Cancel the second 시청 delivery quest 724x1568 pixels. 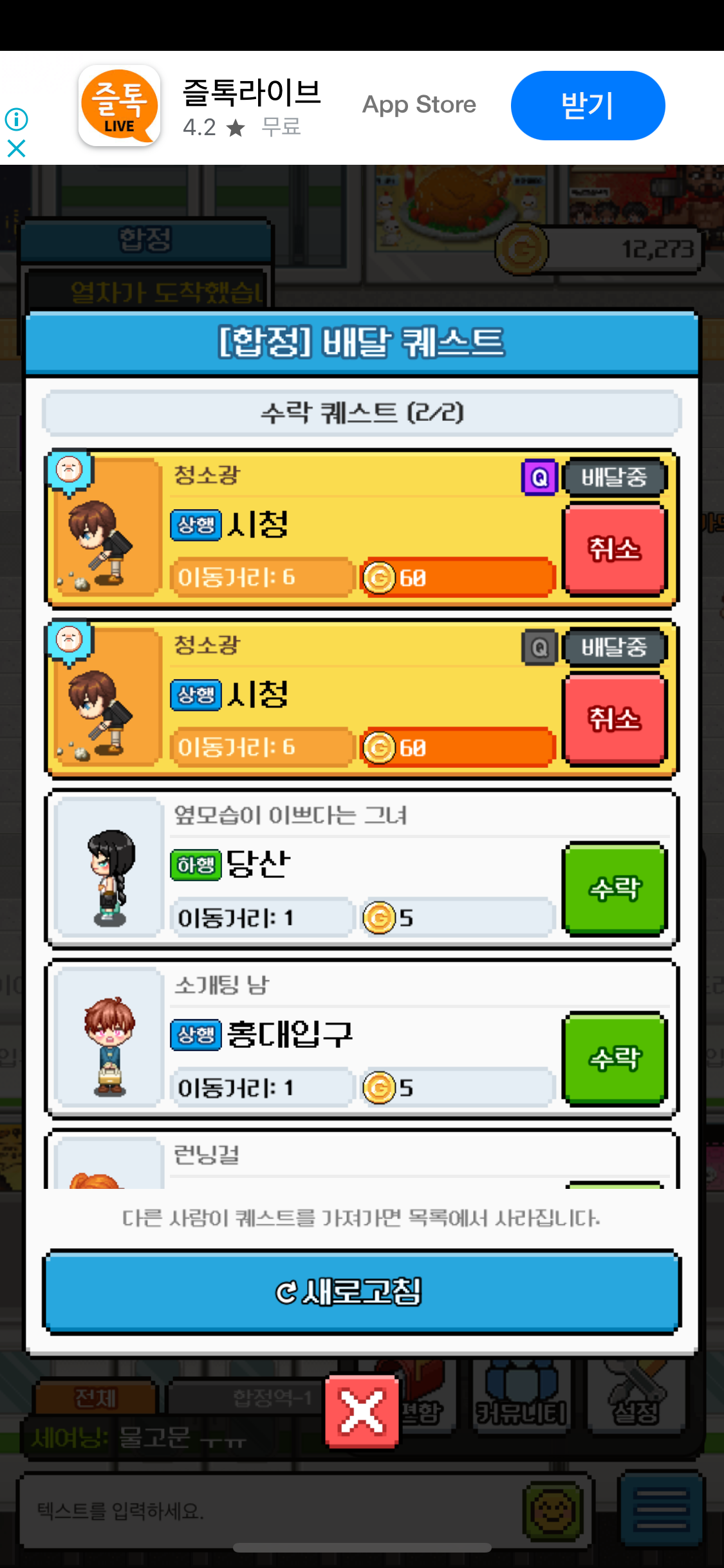pyautogui.click(x=615, y=719)
